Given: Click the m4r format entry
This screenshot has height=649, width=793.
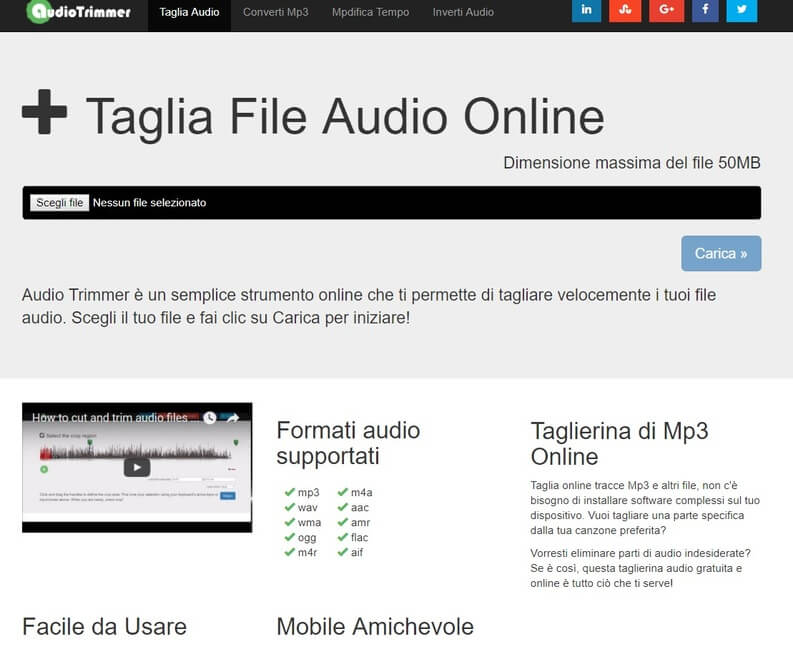Looking at the screenshot, I should click(x=301, y=552).
